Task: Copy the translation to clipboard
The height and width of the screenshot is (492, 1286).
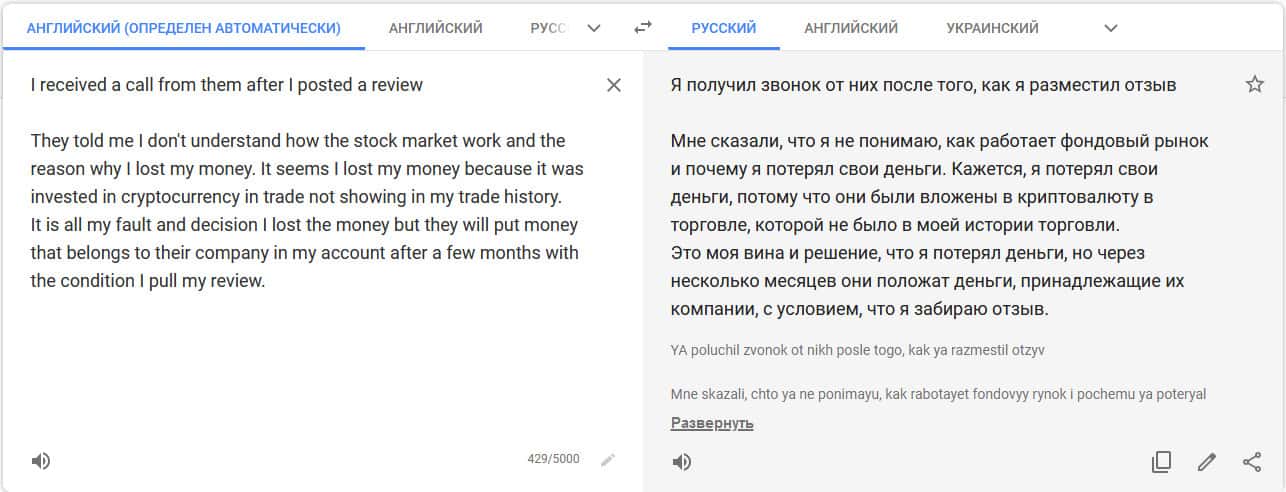Action: (x=1161, y=461)
